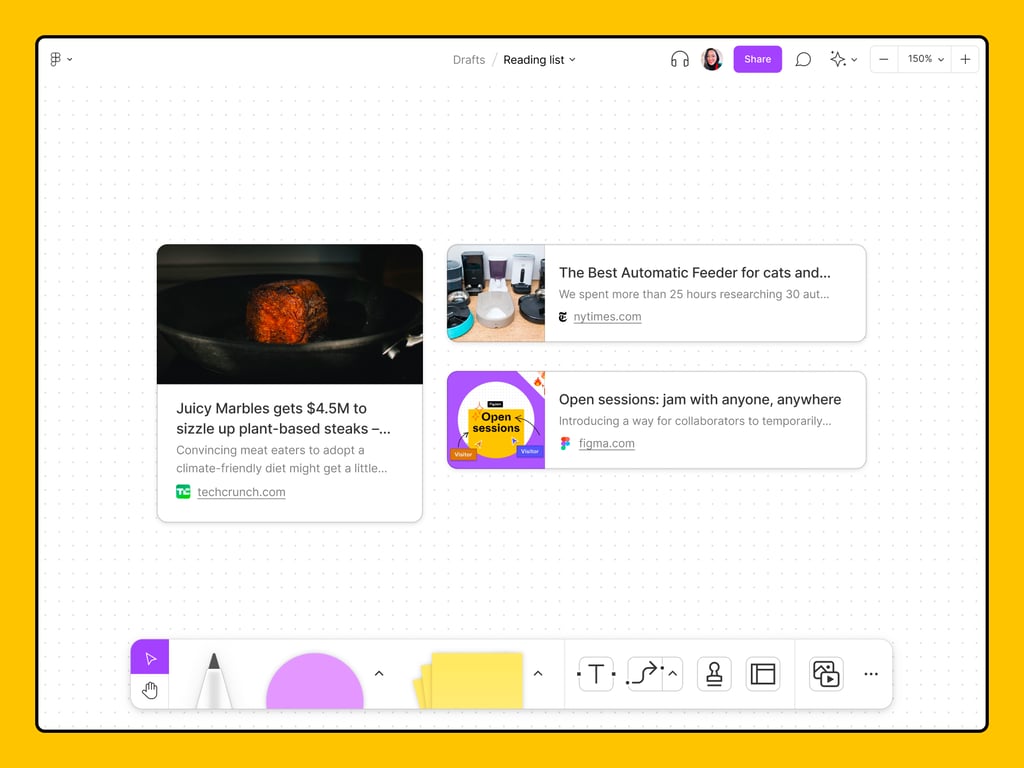The height and width of the screenshot is (768, 1024).
Task: Expand the shapes chevron next to purple circle
Action: coord(379,674)
